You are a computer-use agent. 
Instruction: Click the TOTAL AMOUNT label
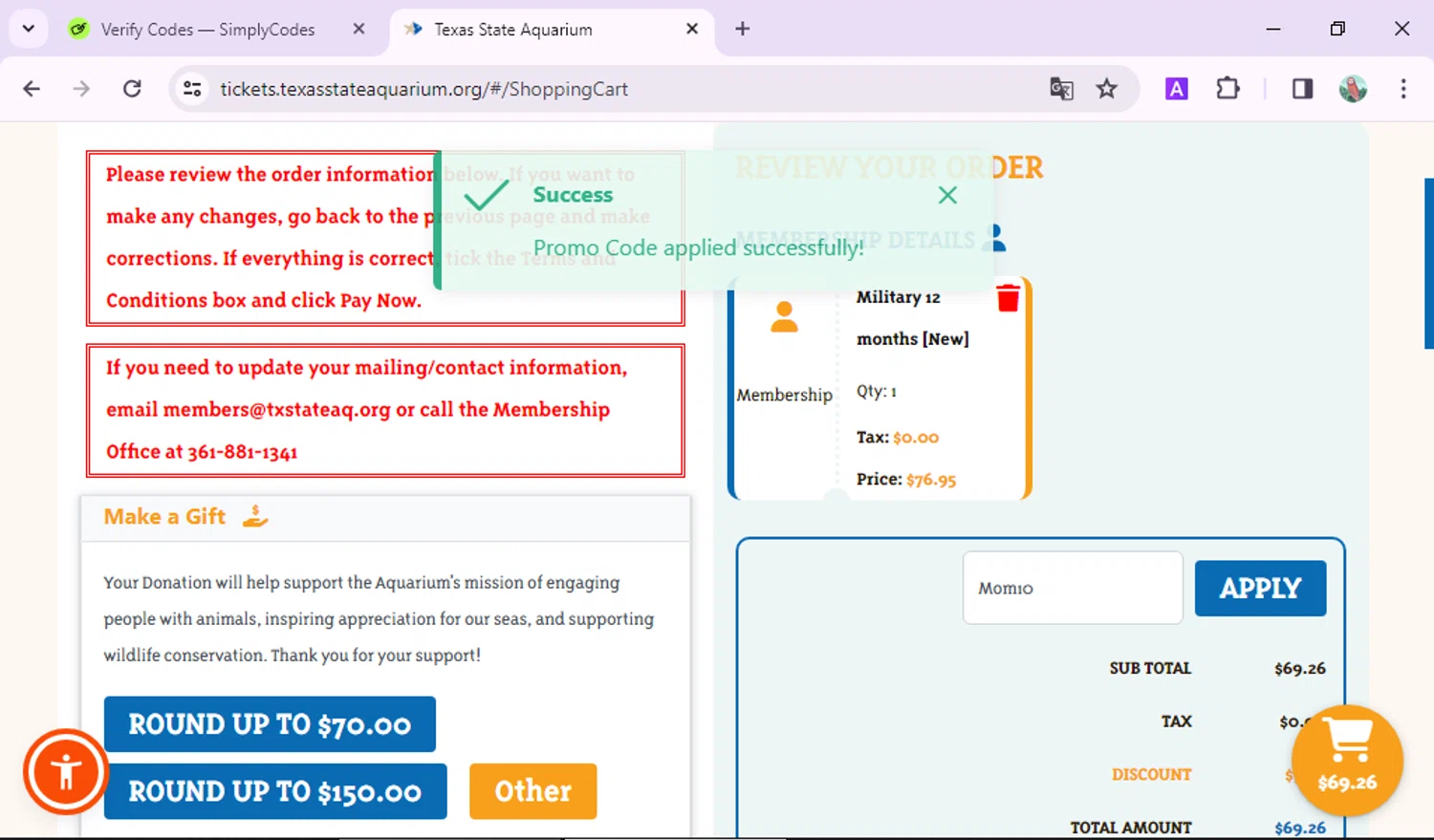(1131, 828)
